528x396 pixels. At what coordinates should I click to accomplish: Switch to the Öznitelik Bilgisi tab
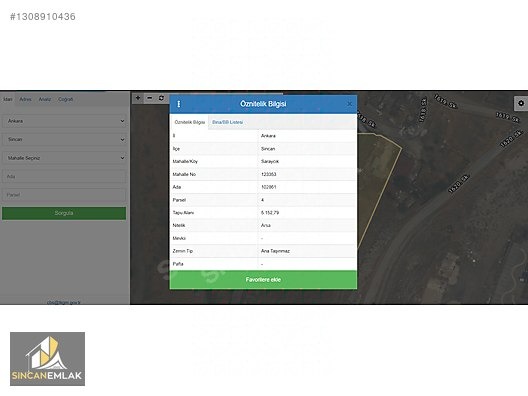coord(190,122)
